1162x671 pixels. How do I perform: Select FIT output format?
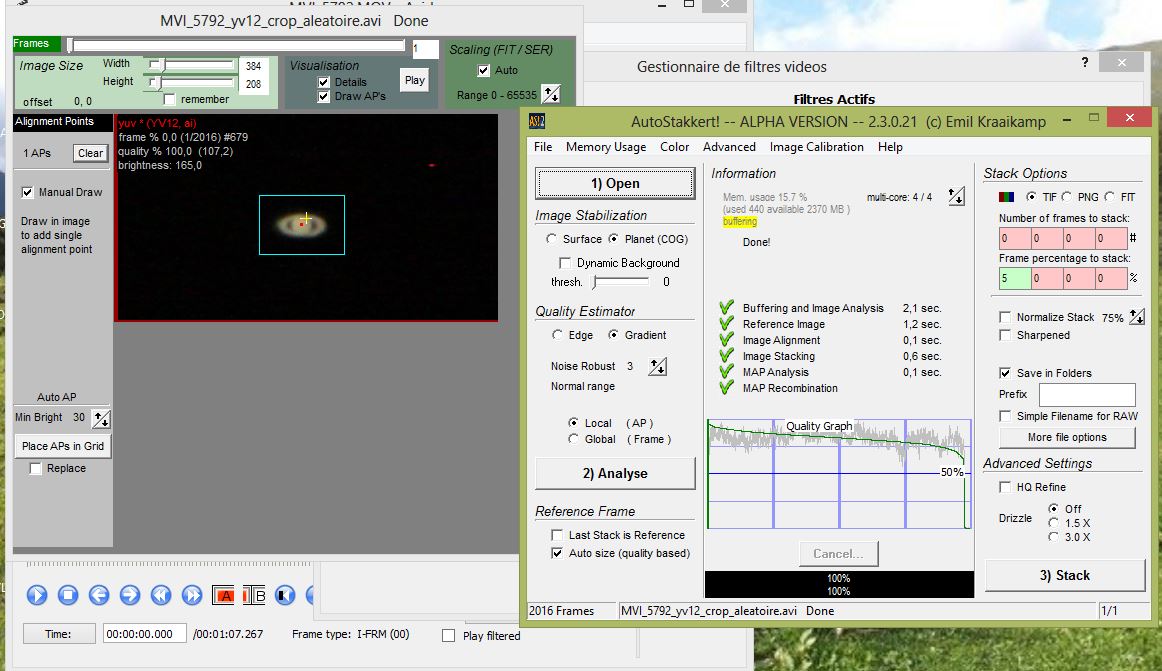1109,197
